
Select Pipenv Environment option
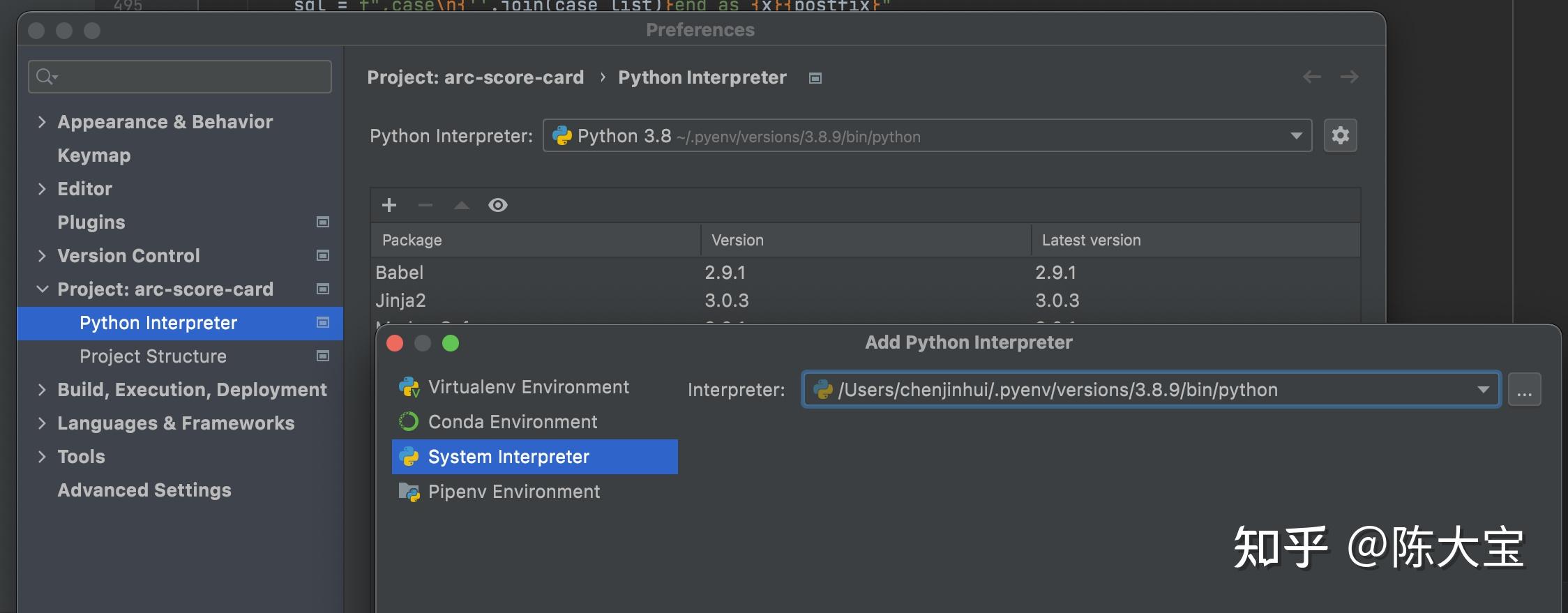pos(513,492)
